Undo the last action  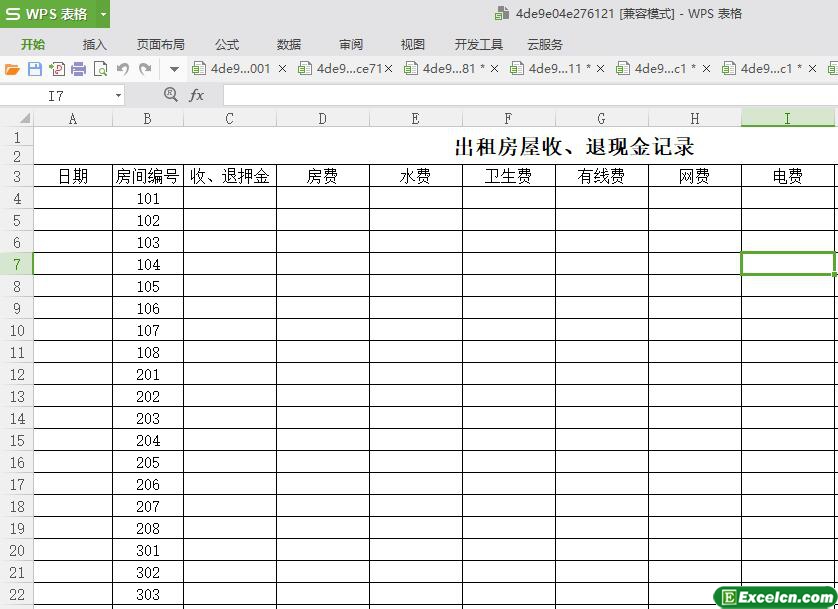click(x=123, y=69)
